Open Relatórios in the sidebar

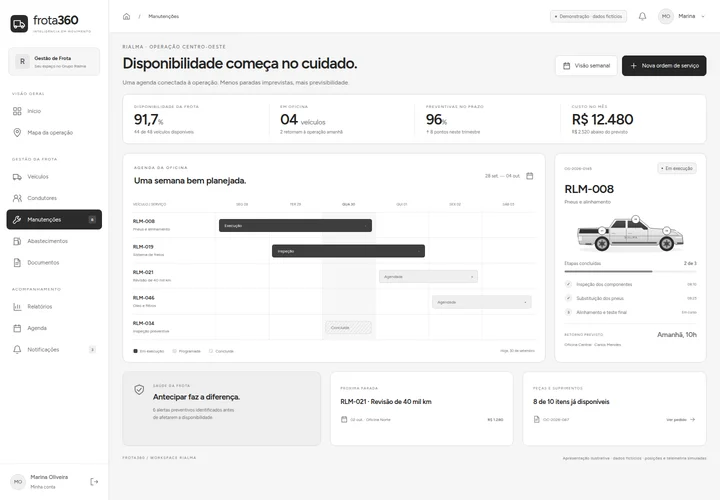54,307
